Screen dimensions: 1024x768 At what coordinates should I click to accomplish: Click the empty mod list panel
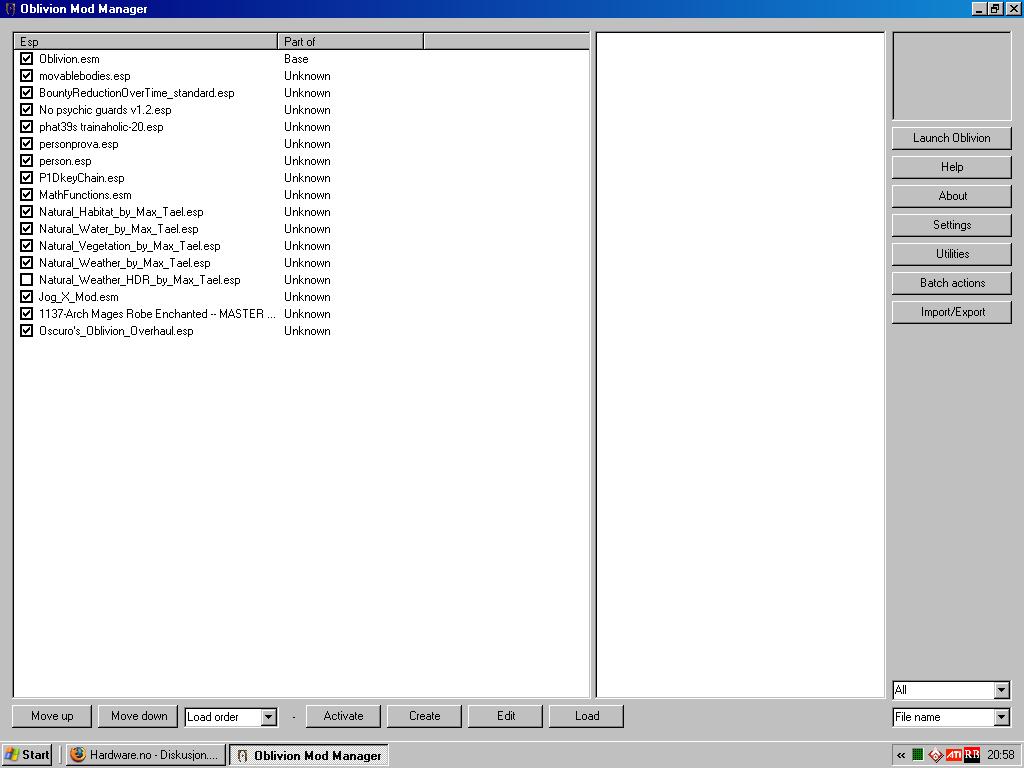(x=740, y=364)
